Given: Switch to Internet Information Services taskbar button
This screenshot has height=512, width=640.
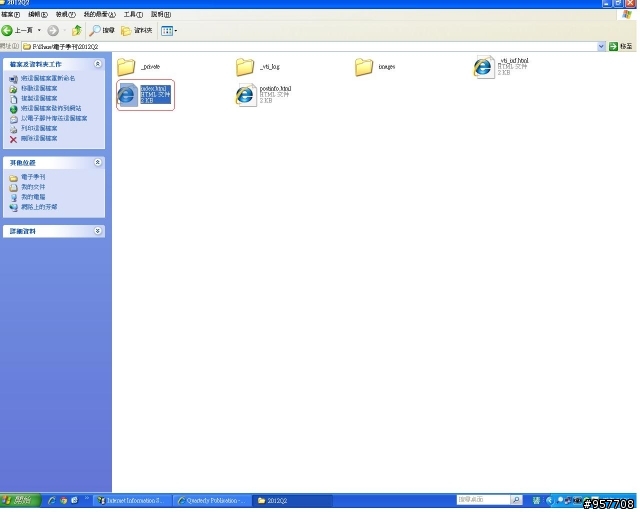Looking at the screenshot, I should [x=133, y=500].
